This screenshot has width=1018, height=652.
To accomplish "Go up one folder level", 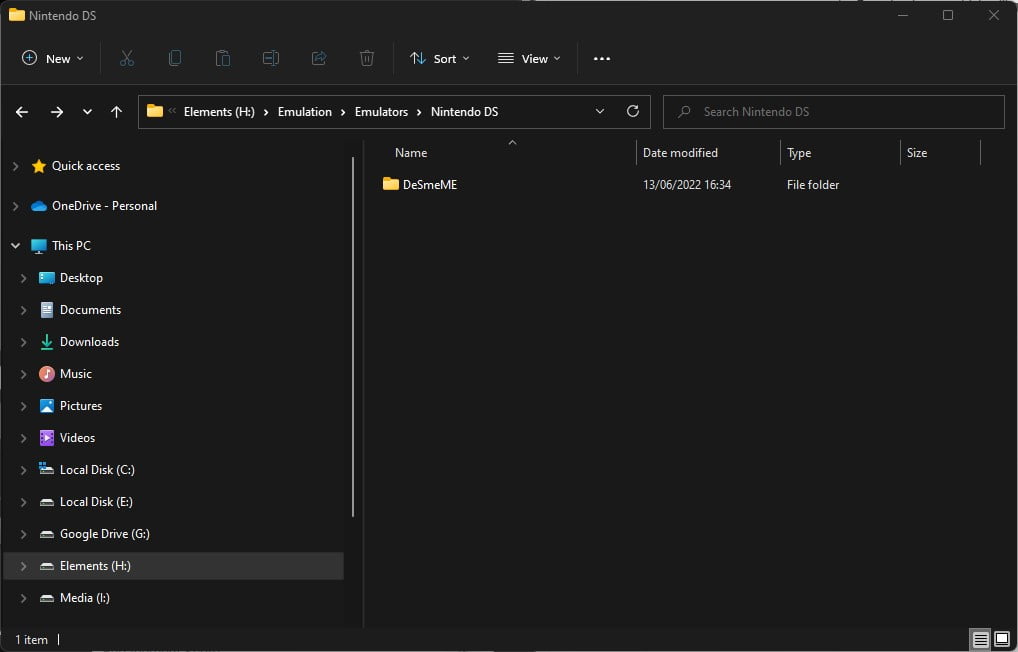I will 116,112.
